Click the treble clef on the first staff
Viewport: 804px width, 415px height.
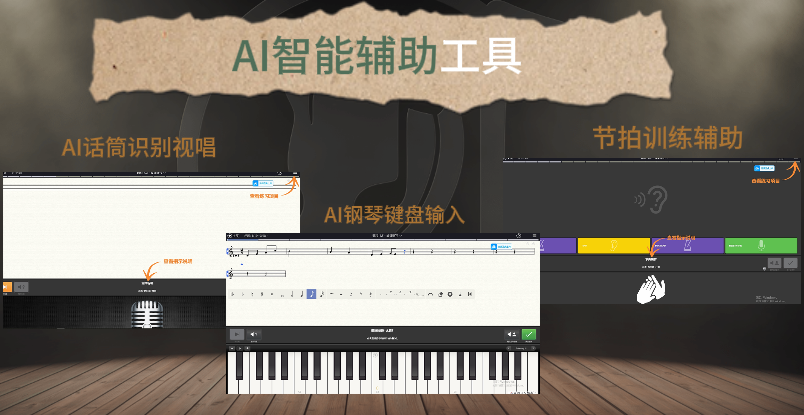229,251
